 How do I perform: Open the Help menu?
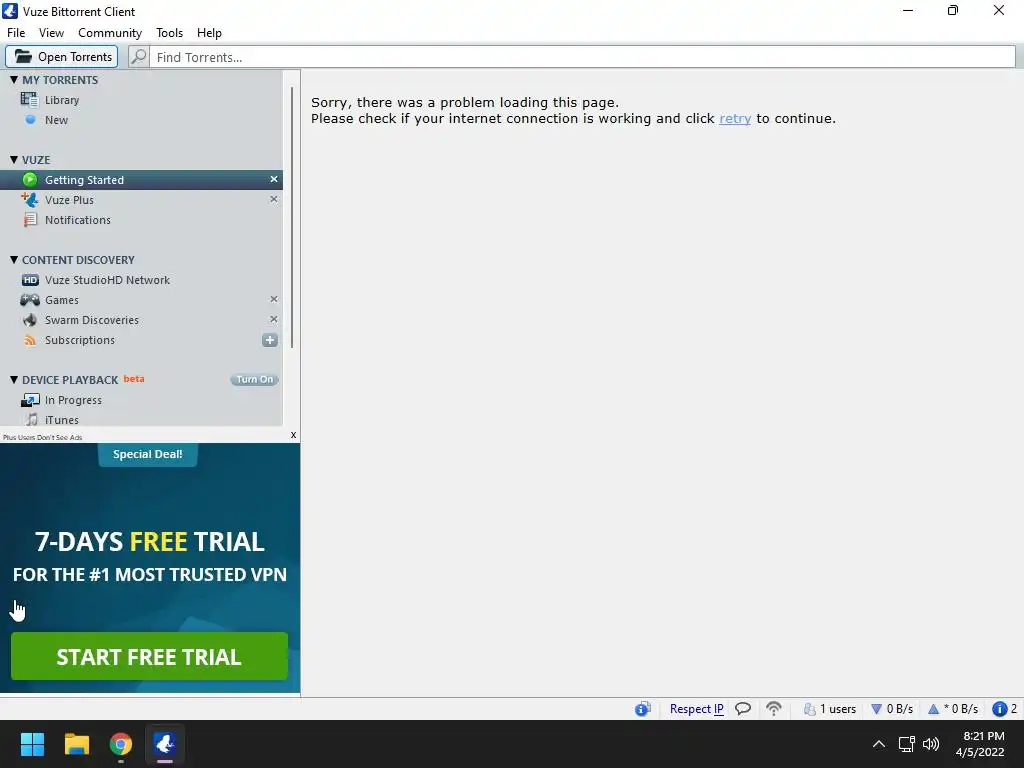209,33
